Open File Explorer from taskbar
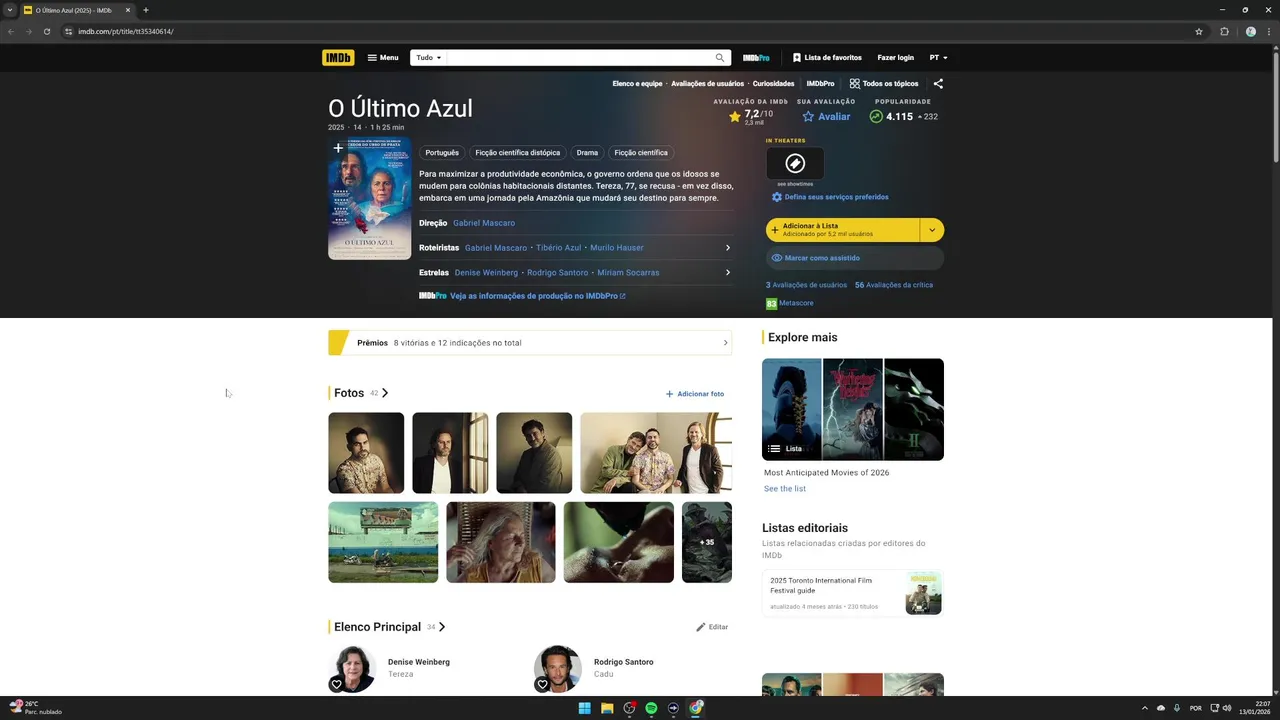1280x720 pixels. click(607, 708)
